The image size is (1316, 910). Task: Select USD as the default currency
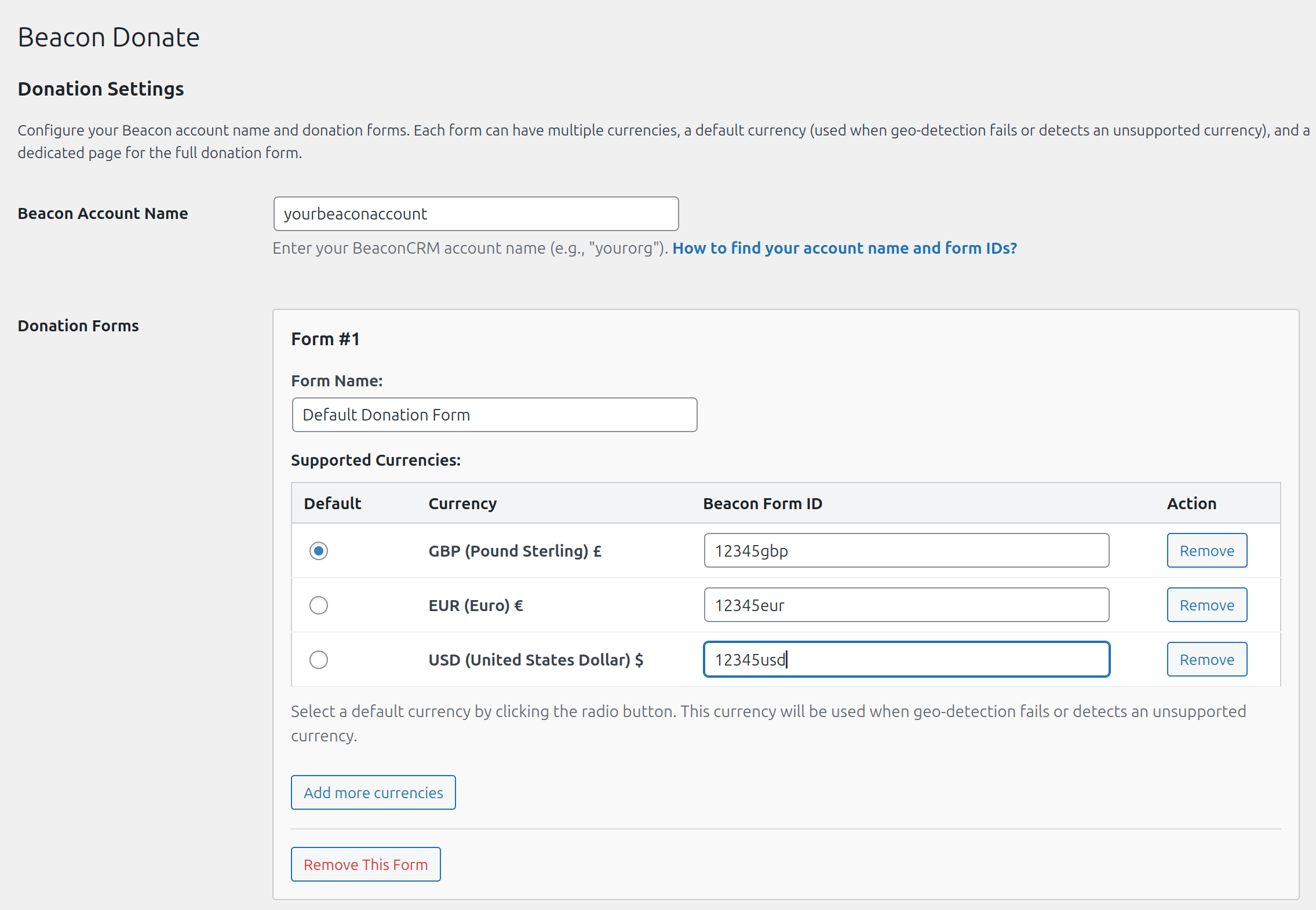319,659
